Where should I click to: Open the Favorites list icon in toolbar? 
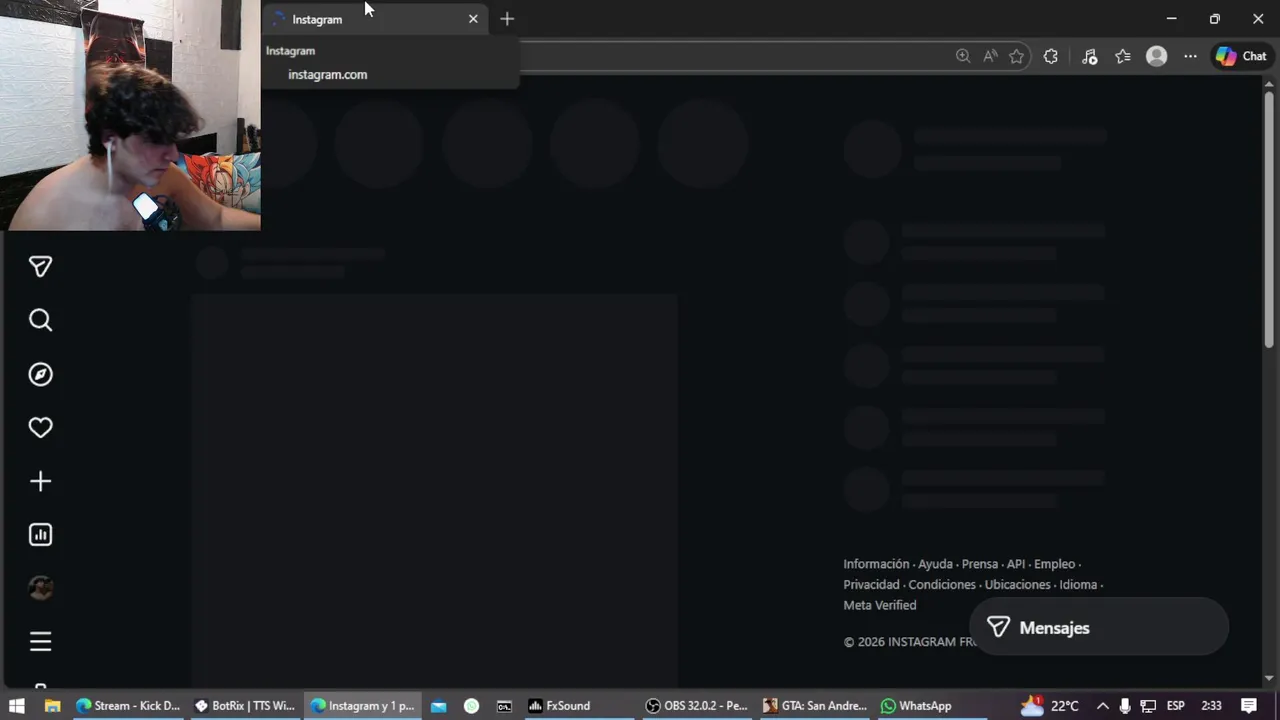[1123, 56]
